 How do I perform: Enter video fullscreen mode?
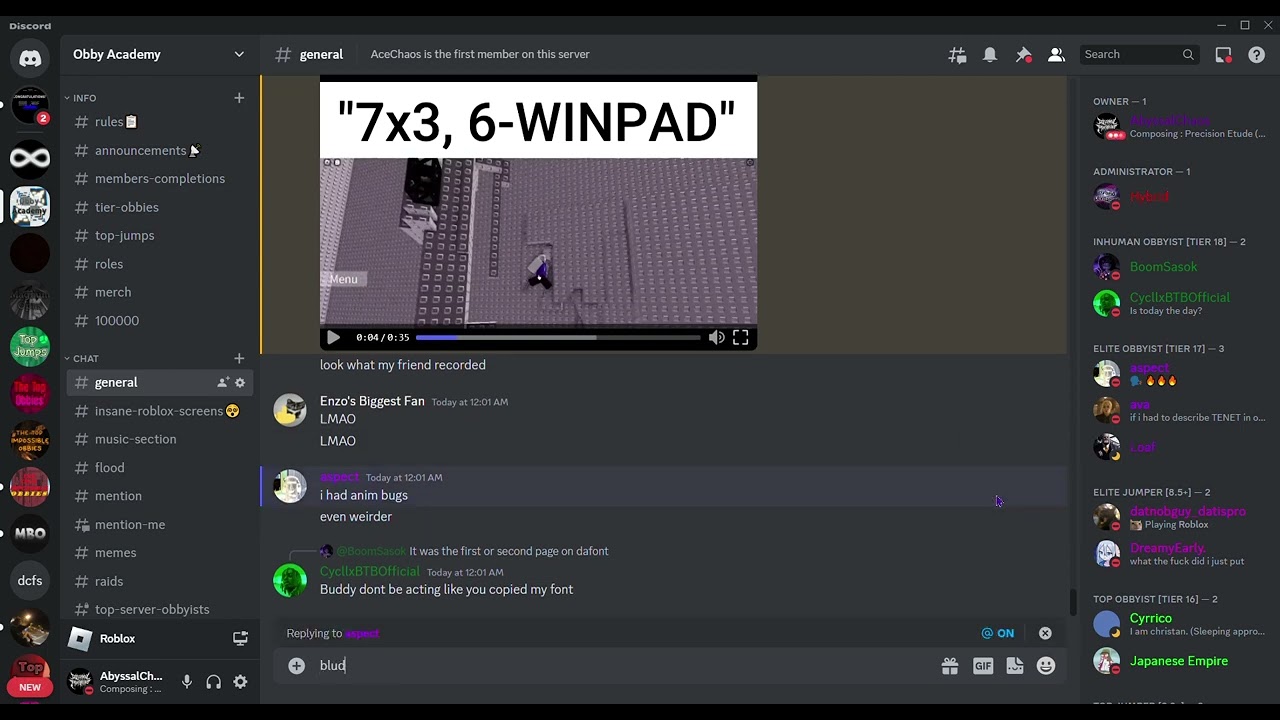(741, 338)
